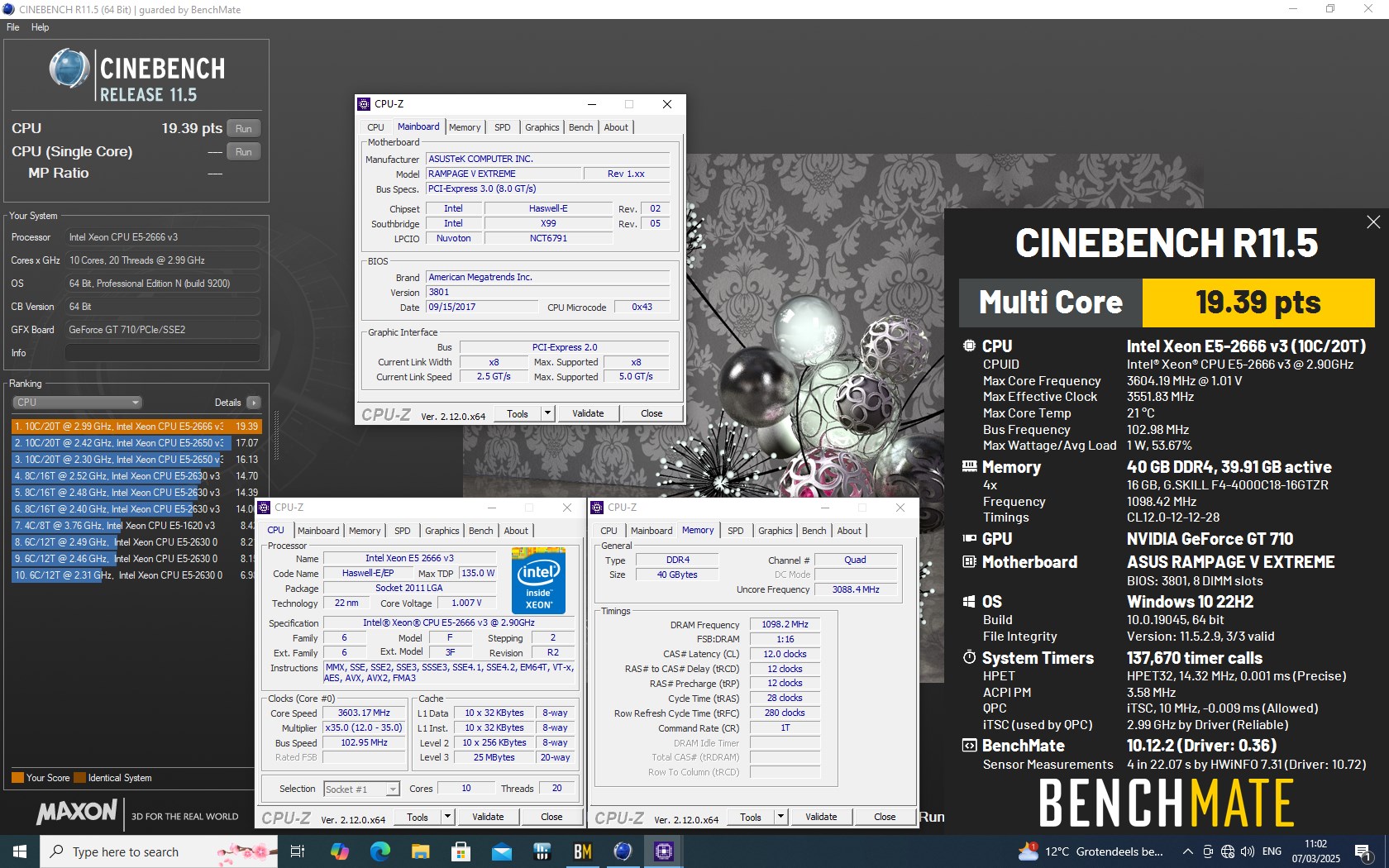
Task: Click the BenchMate OS Windows icon
Action: (969, 602)
